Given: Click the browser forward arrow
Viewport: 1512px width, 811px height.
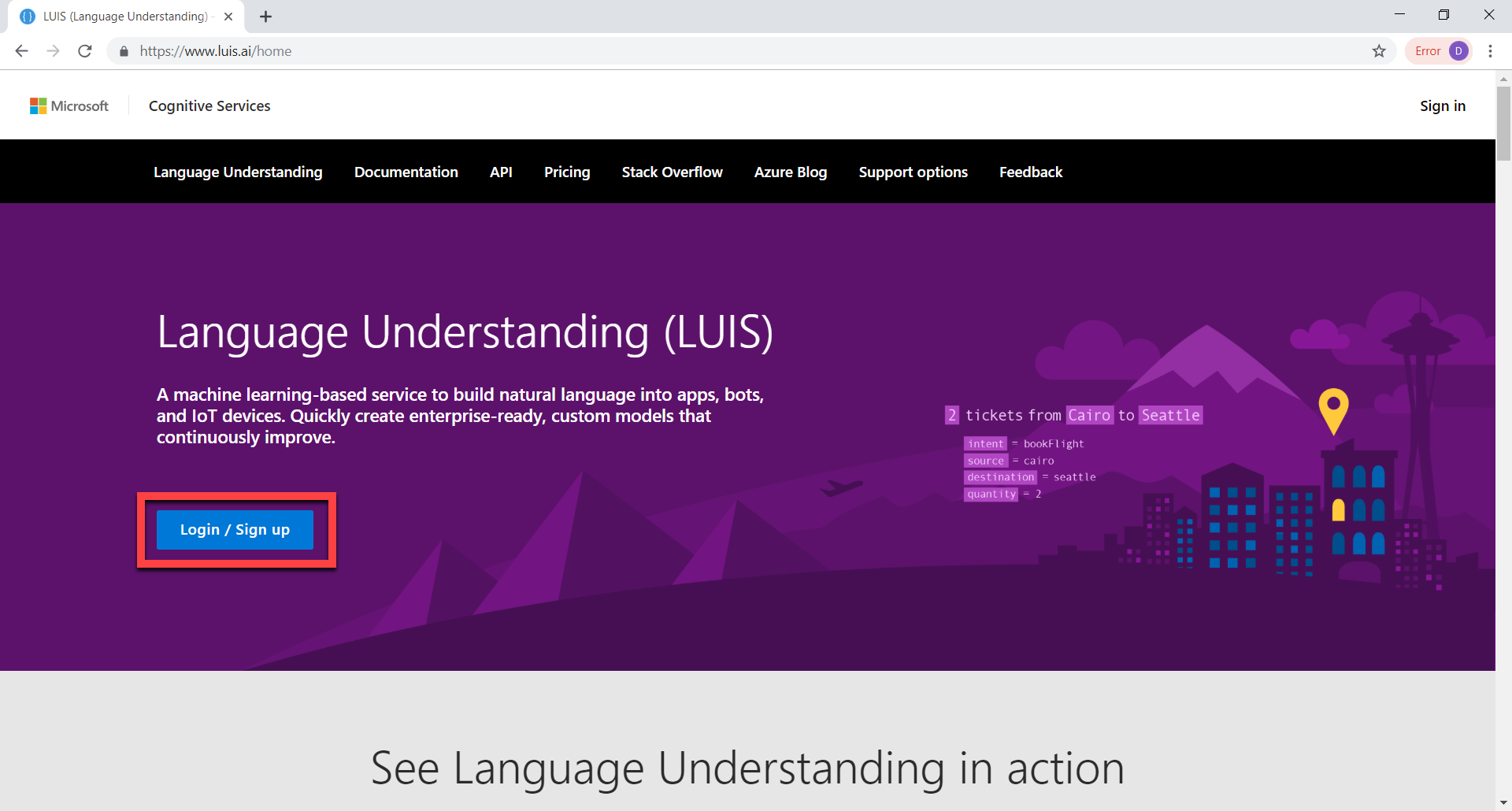Looking at the screenshot, I should (x=53, y=51).
